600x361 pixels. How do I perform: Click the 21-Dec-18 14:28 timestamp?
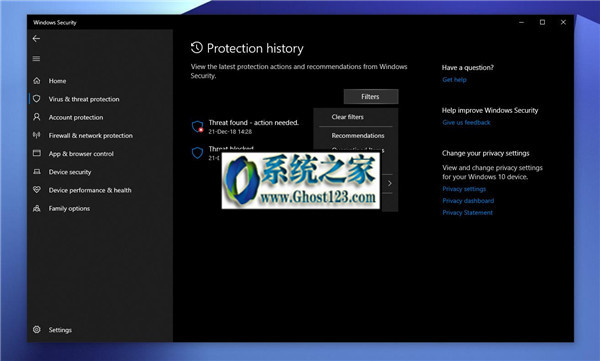point(230,132)
